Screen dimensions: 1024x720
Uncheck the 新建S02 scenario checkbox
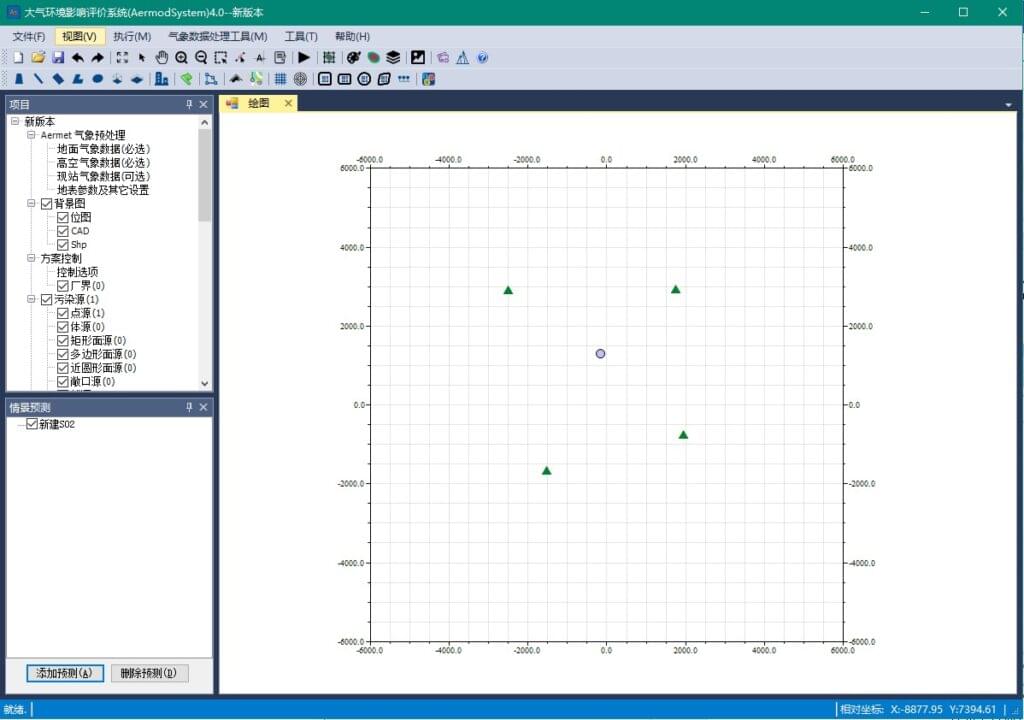(32, 424)
